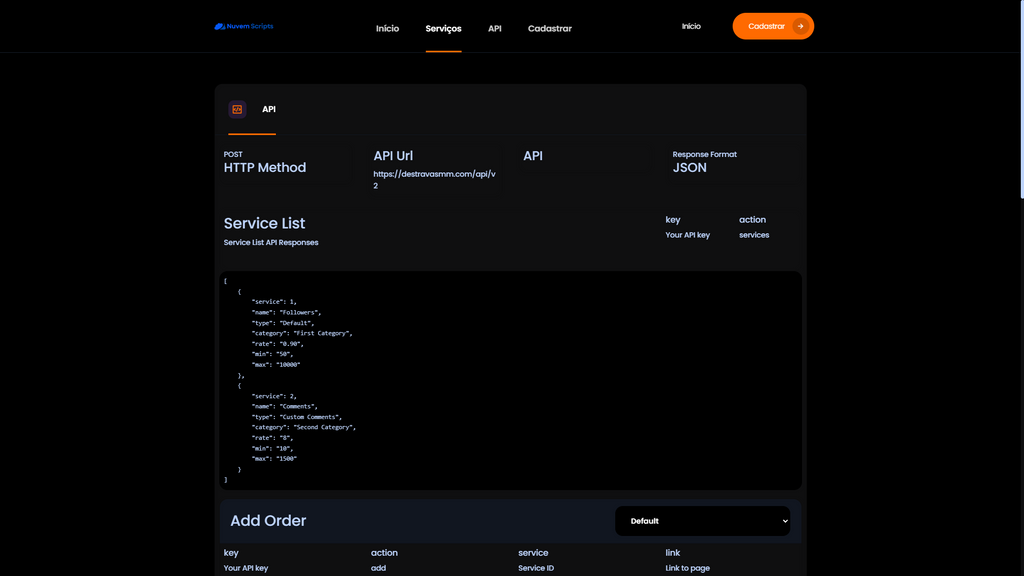
Task: Click the 'Link to page' parameter text
Action: [x=687, y=568]
